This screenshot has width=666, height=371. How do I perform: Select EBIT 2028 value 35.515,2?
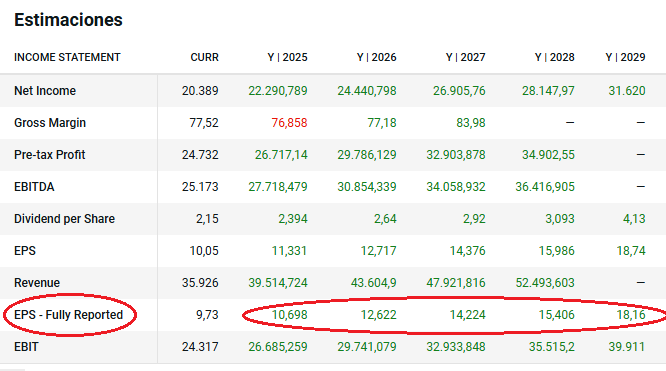[551, 347]
